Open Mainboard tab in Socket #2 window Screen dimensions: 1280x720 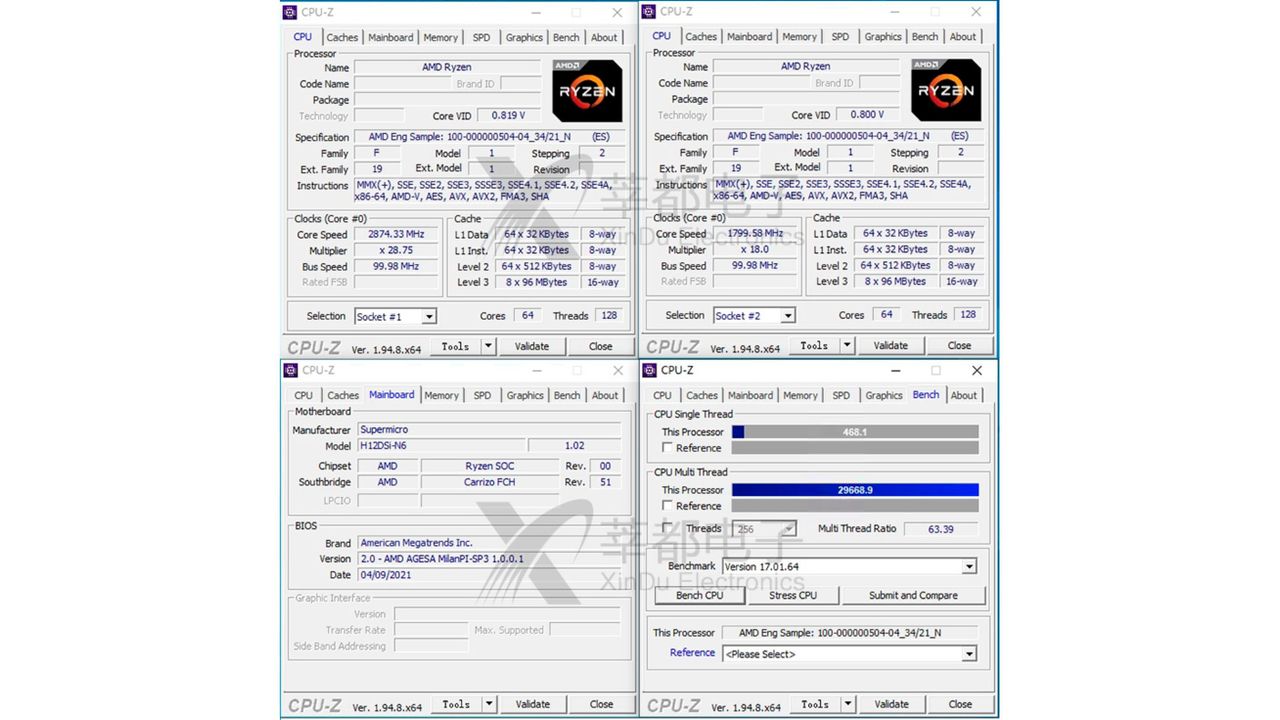point(750,36)
